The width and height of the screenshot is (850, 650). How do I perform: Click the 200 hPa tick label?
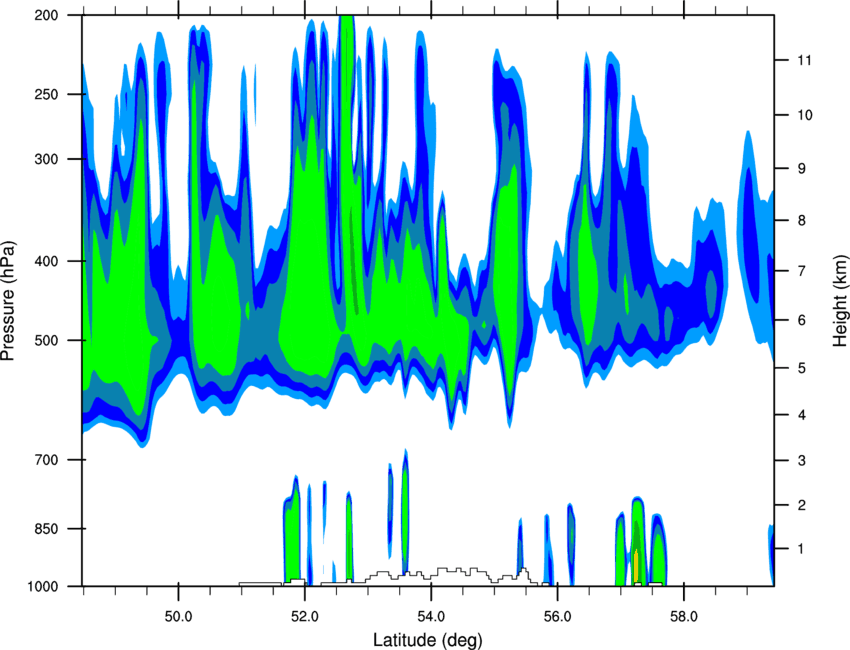[x=46, y=15]
